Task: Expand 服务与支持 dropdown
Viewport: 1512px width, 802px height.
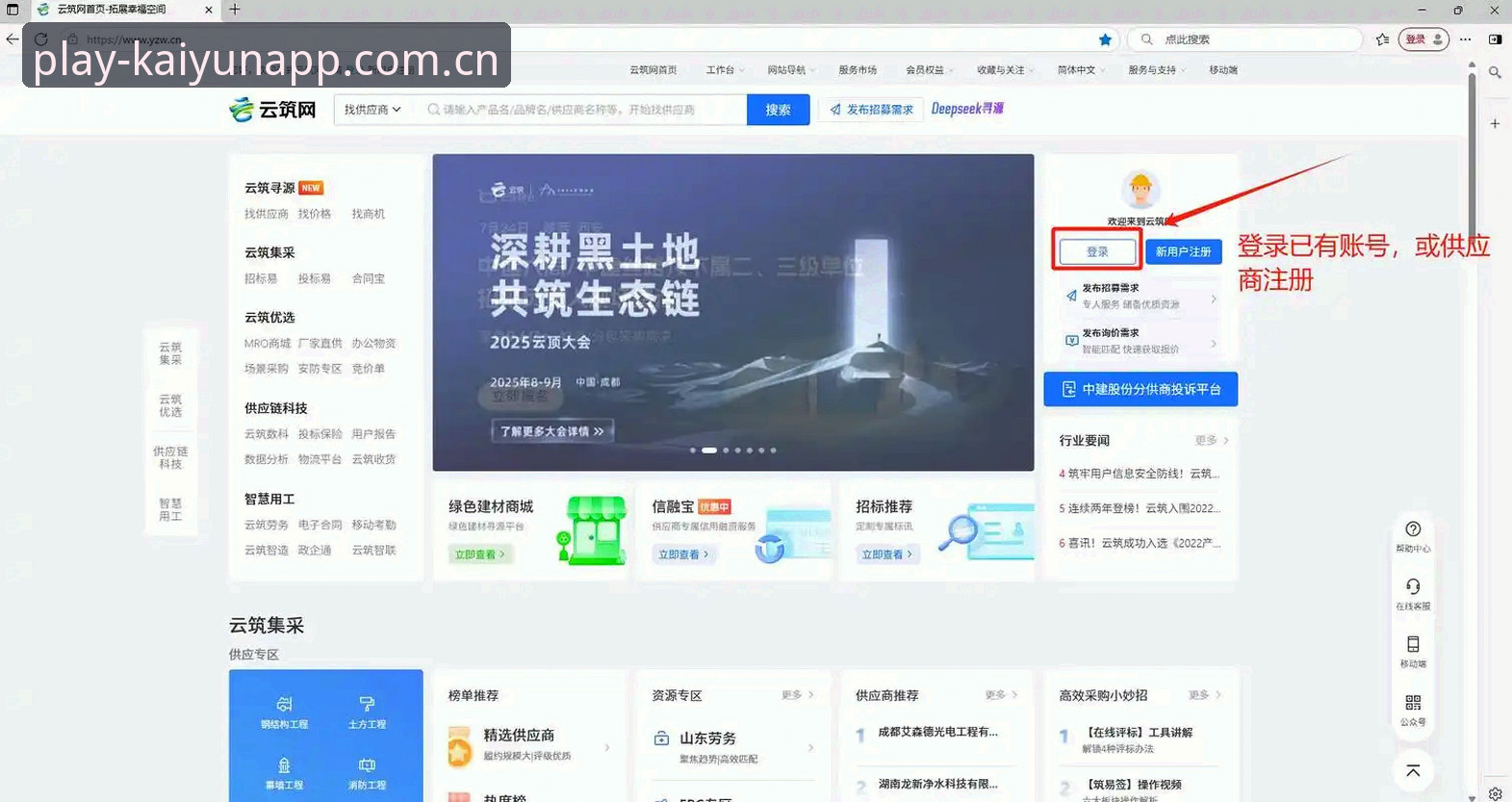Action: point(1157,70)
